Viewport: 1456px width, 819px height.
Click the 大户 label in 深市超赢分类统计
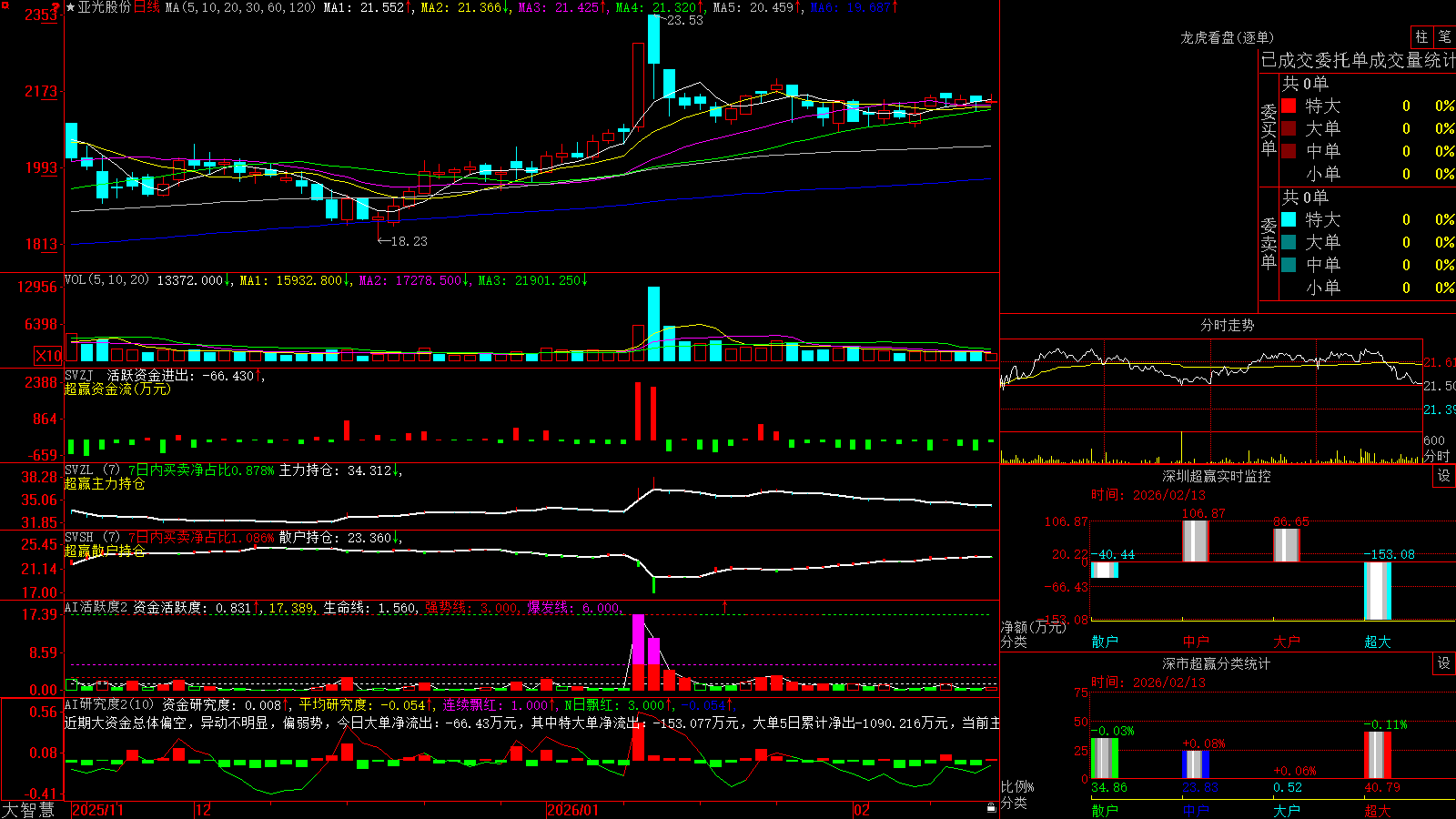click(1287, 810)
